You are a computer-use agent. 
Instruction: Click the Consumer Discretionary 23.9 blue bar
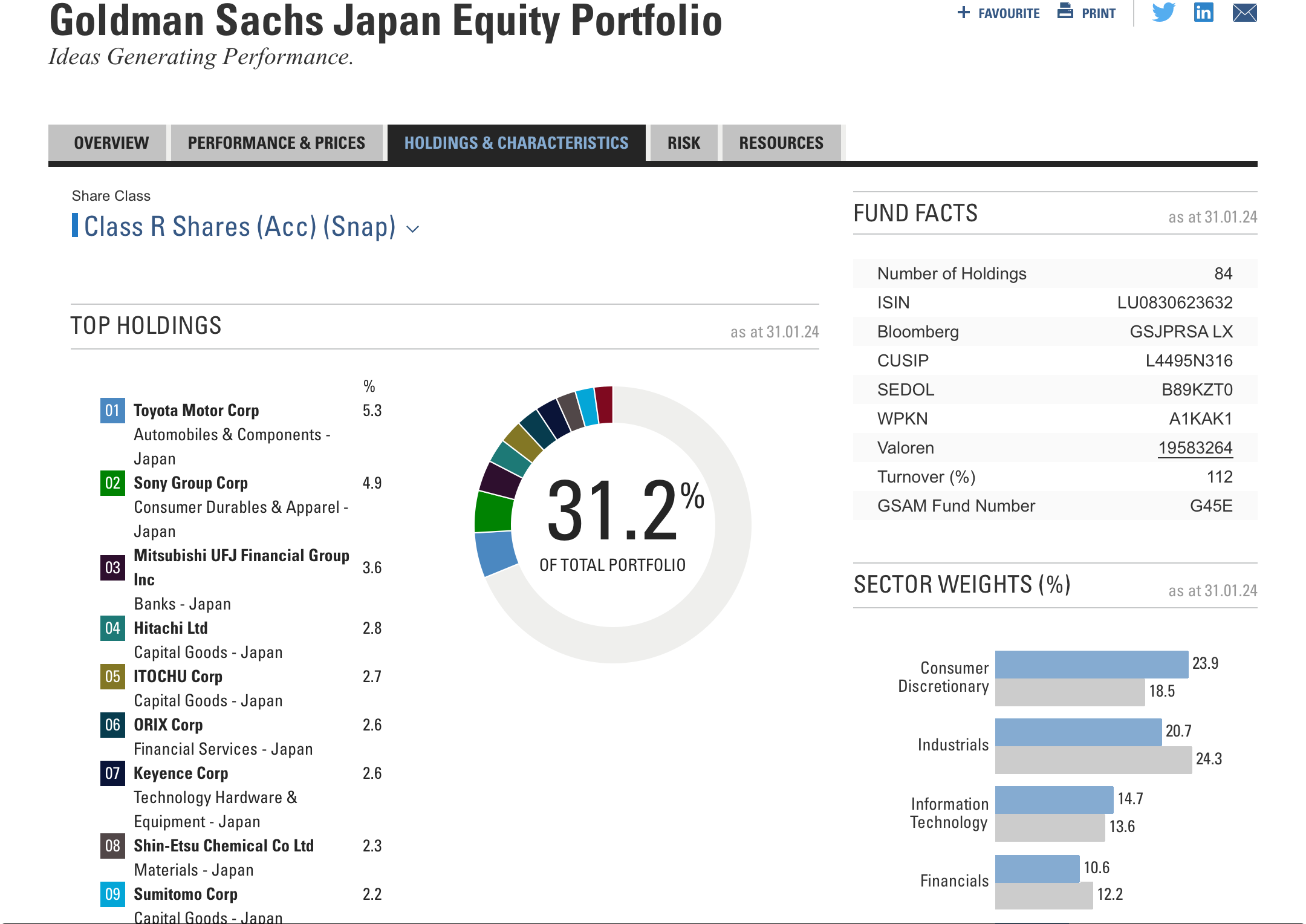[1091, 664]
